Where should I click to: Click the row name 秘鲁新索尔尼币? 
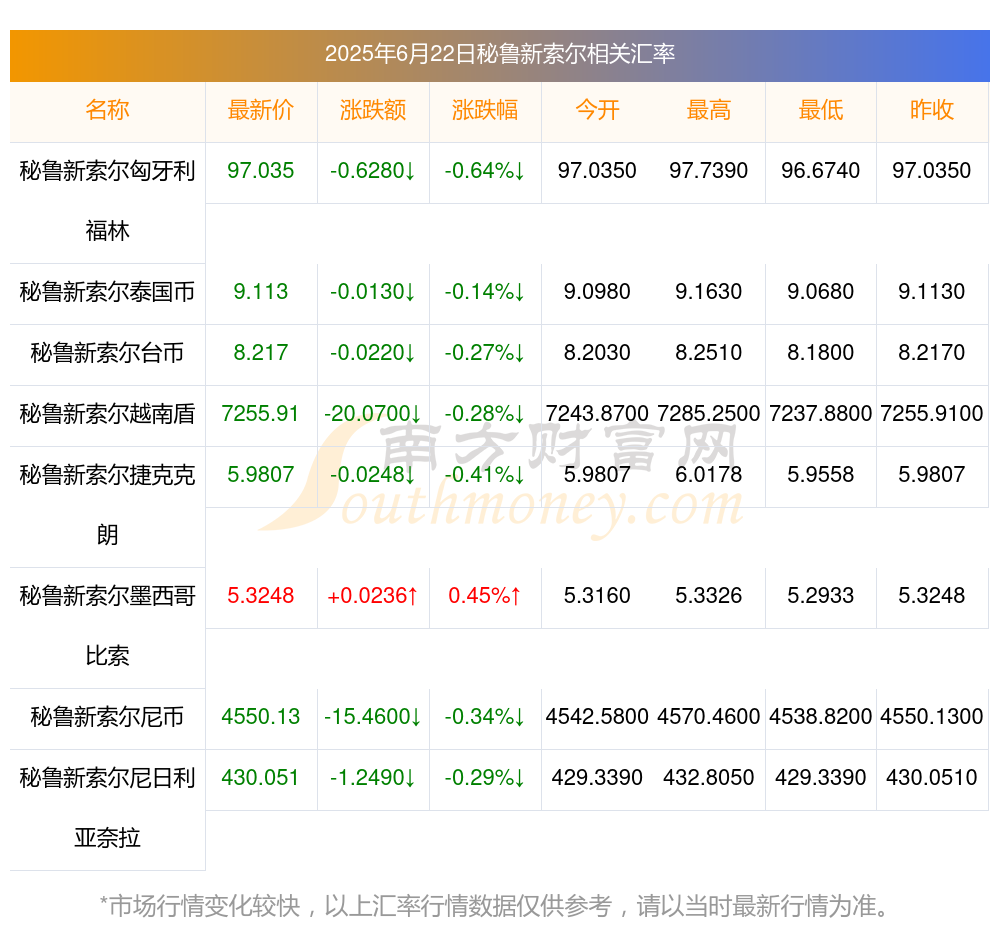(107, 717)
